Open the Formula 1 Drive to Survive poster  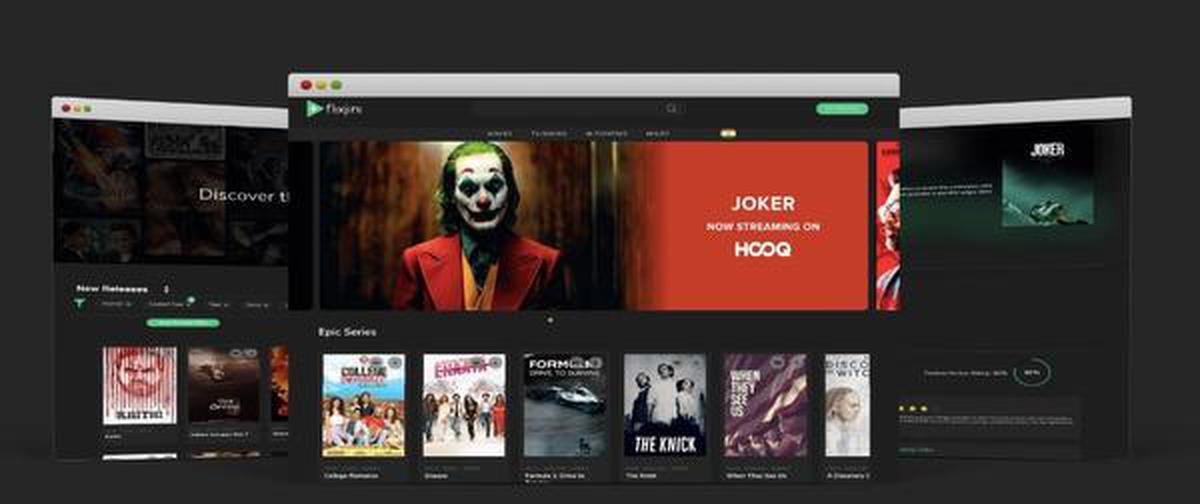pos(564,405)
